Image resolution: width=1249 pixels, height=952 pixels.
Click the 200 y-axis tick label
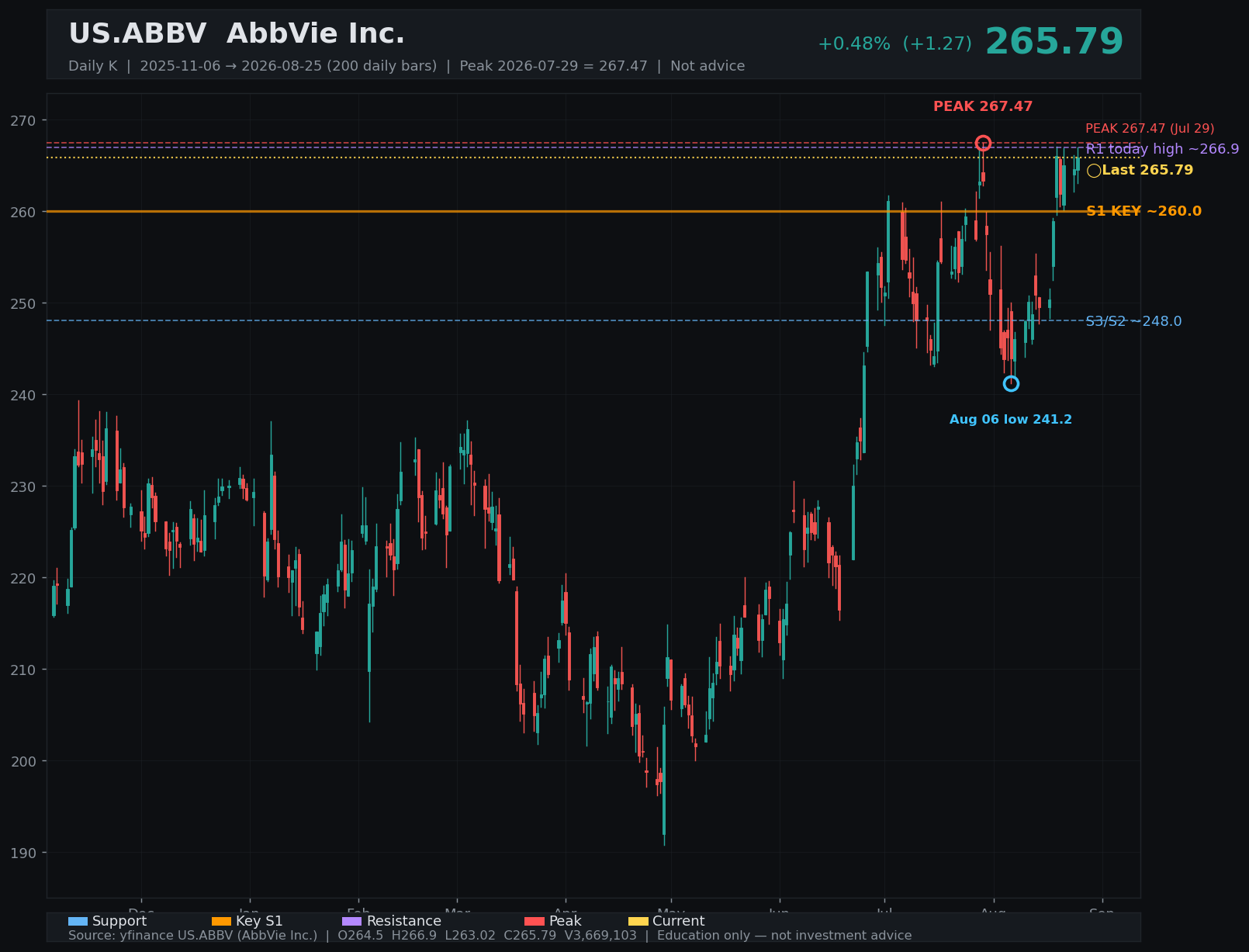pos(23,761)
